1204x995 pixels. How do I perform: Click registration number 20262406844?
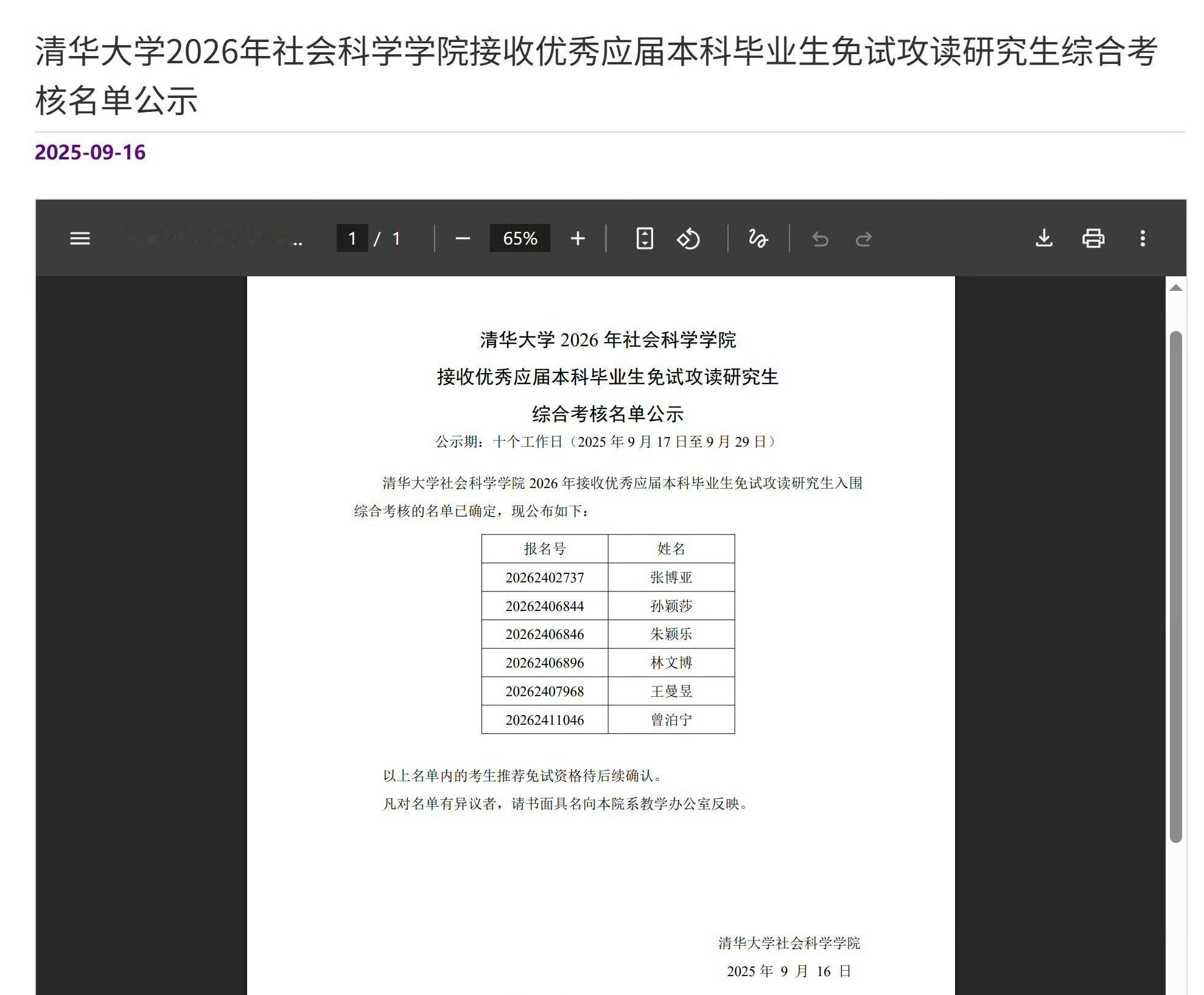click(x=545, y=606)
